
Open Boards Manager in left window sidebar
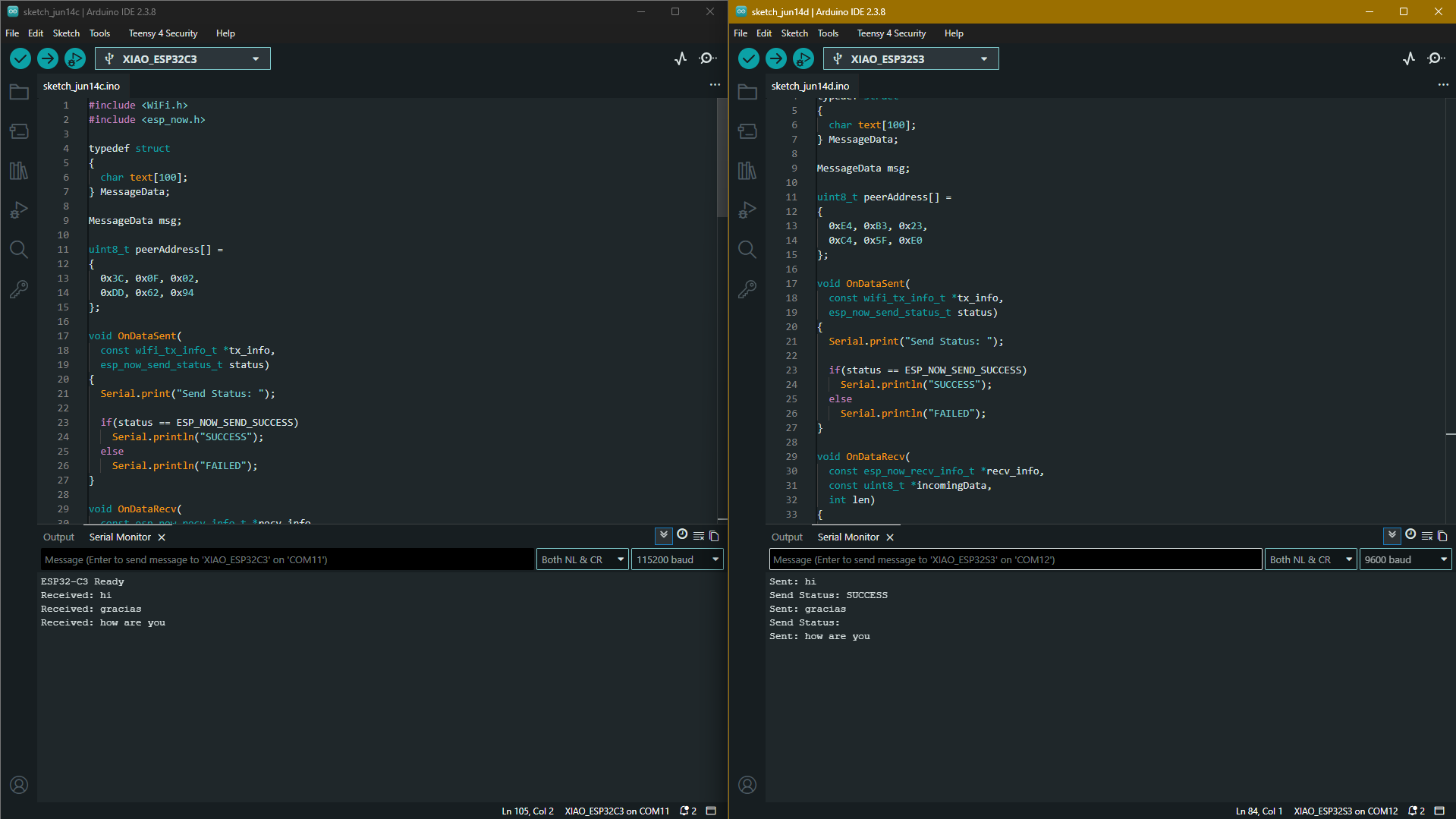point(19,131)
